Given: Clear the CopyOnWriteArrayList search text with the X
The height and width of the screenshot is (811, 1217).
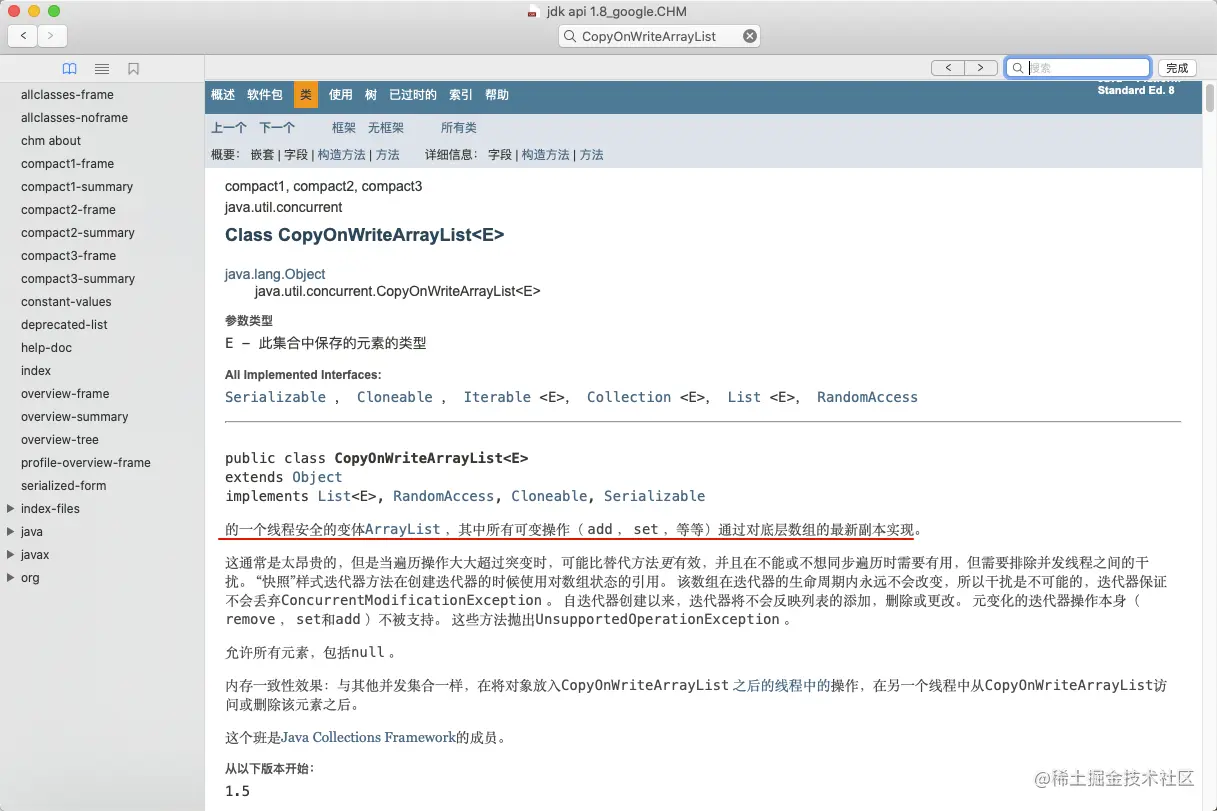Looking at the screenshot, I should click(749, 35).
